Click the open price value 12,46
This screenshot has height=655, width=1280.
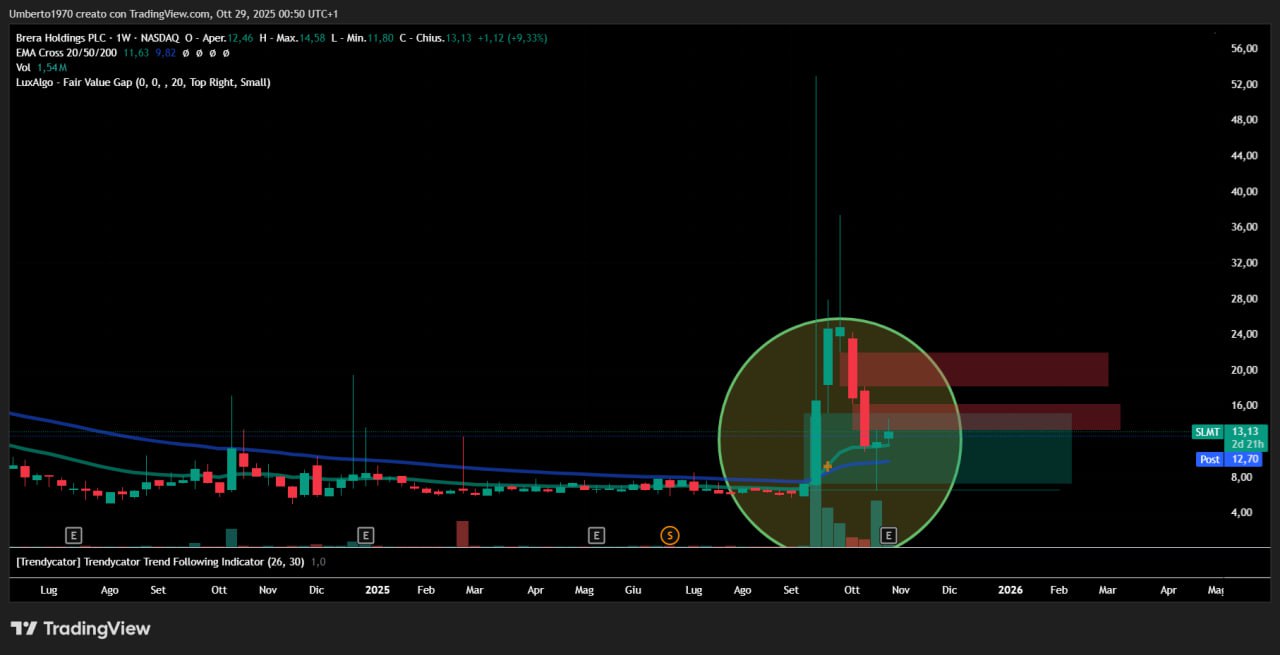240,38
